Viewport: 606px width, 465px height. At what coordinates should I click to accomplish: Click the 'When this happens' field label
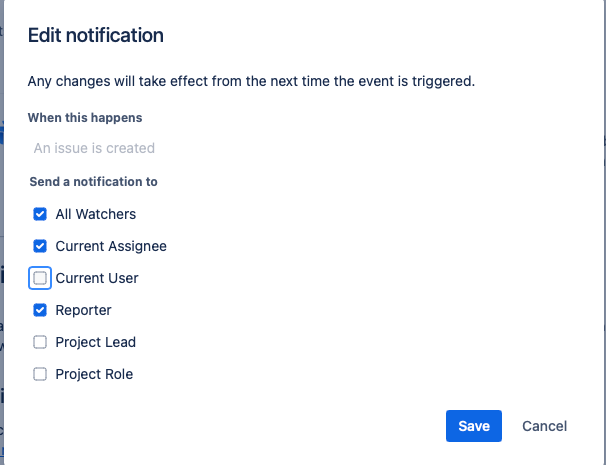(85, 118)
